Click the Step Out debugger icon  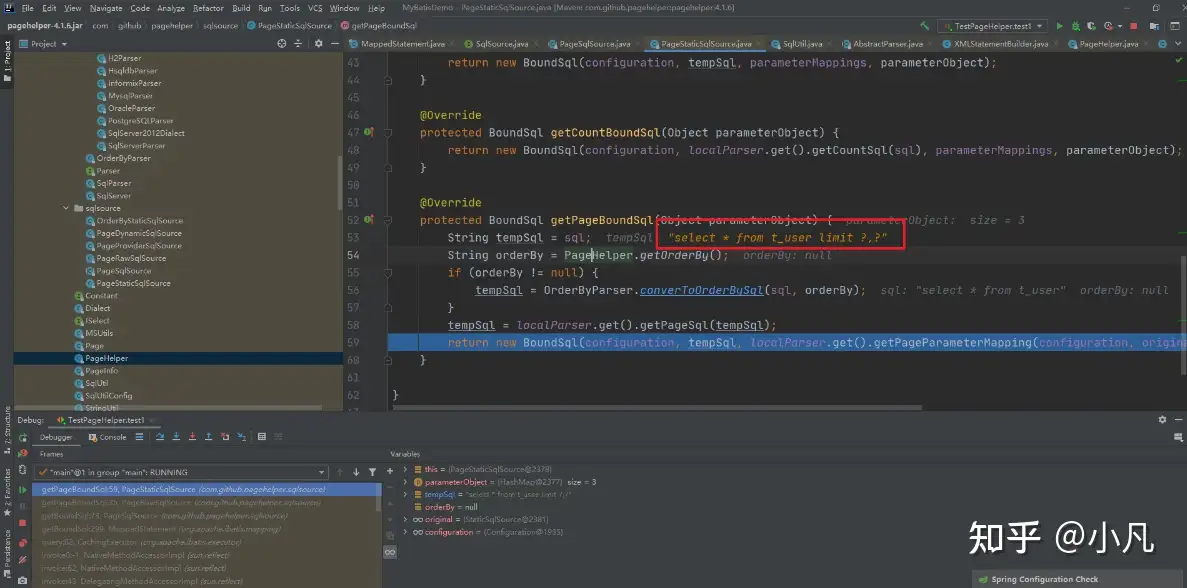point(209,437)
